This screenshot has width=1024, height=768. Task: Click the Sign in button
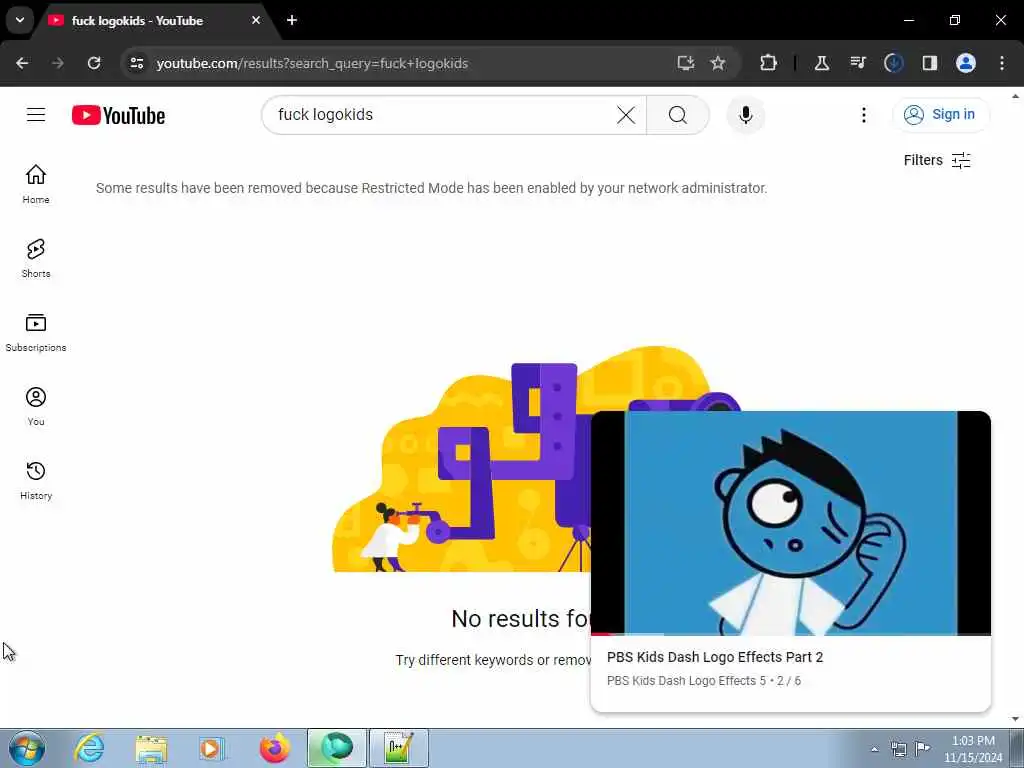[x=940, y=115]
